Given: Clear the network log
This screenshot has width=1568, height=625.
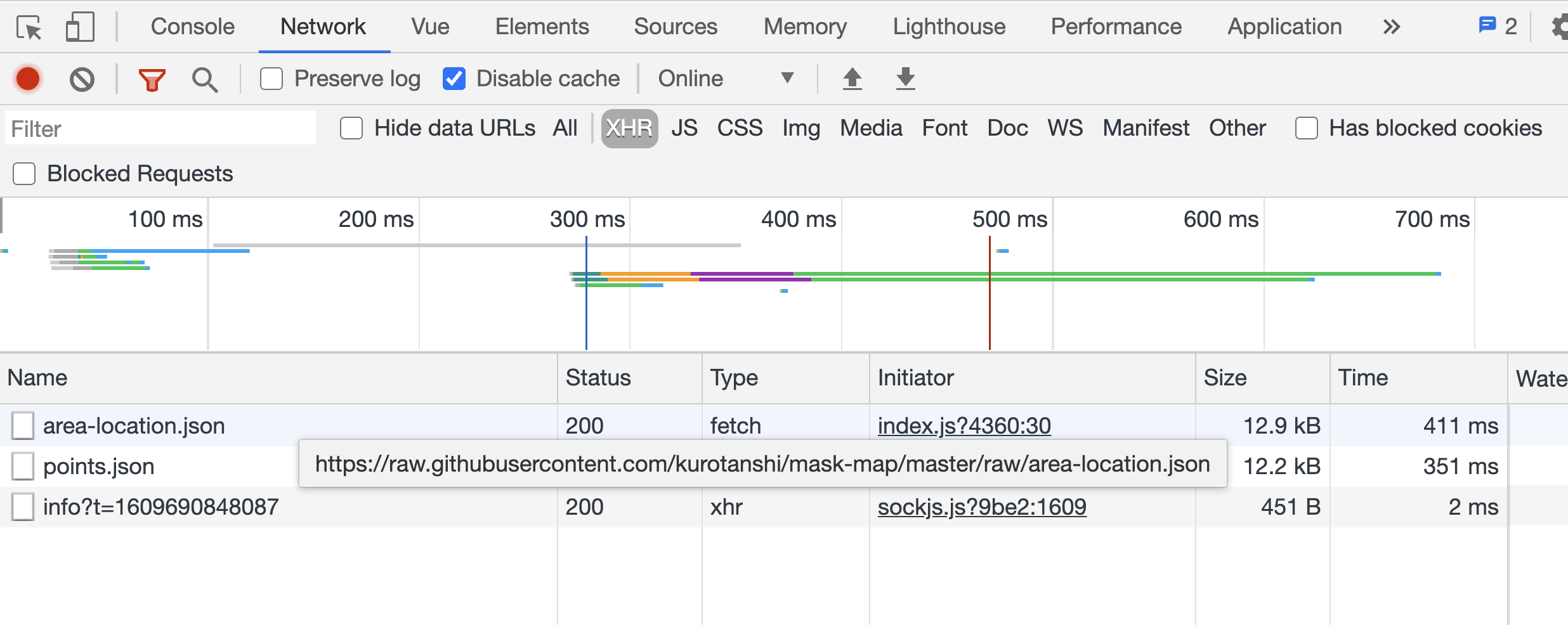Looking at the screenshot, I should point(82,79).
